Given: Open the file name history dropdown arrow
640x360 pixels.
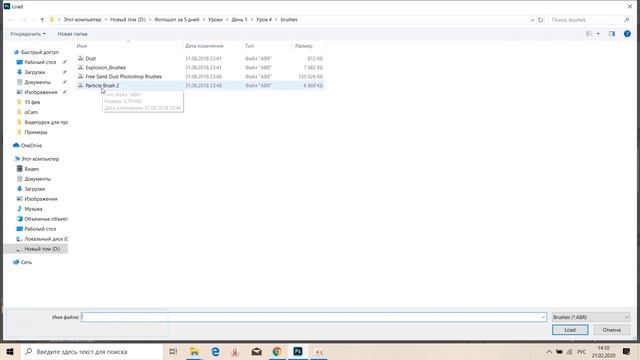Looking at the screenshot, I should (x=543, y=317).
